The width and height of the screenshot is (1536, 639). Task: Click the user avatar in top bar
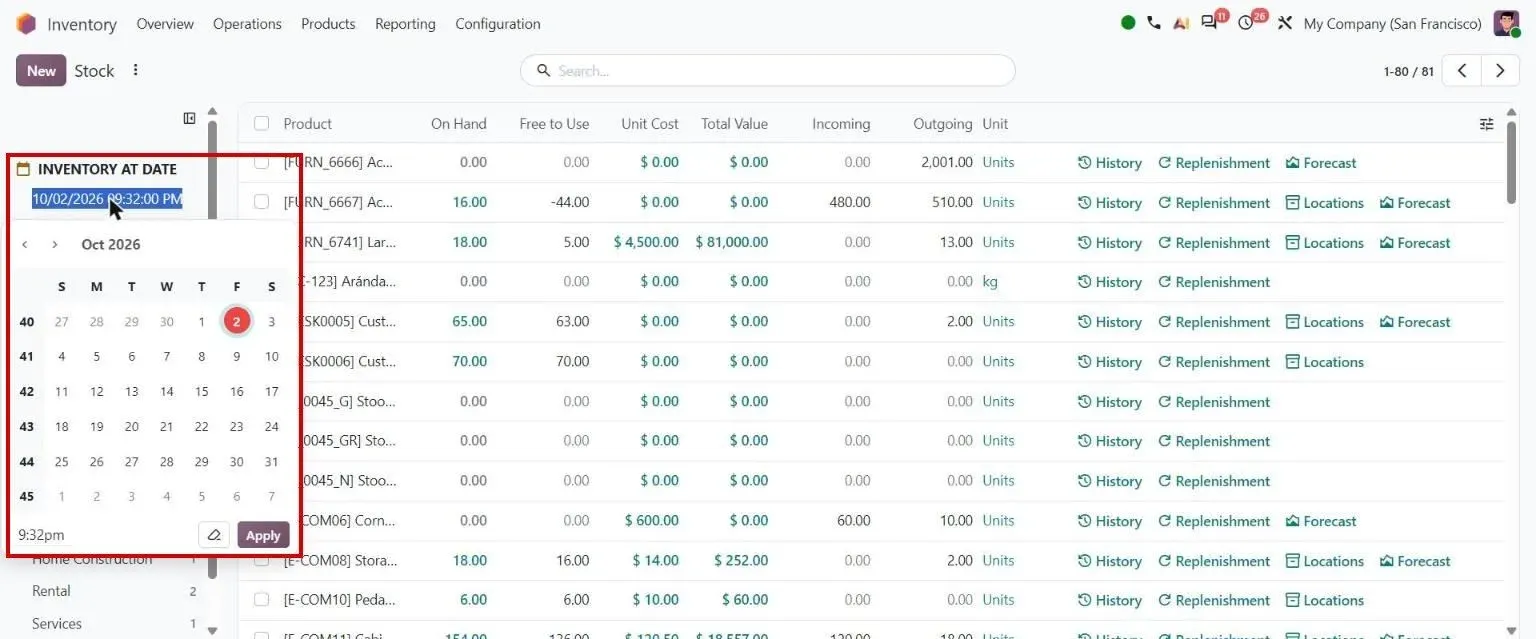(x=1506, y=23)
